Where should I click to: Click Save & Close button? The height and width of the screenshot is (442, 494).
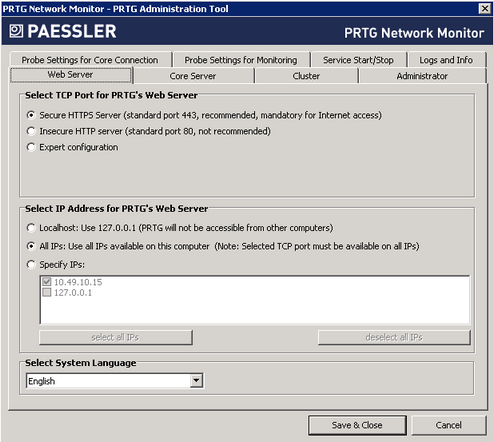pyautogui.click(x=357, y=425)
